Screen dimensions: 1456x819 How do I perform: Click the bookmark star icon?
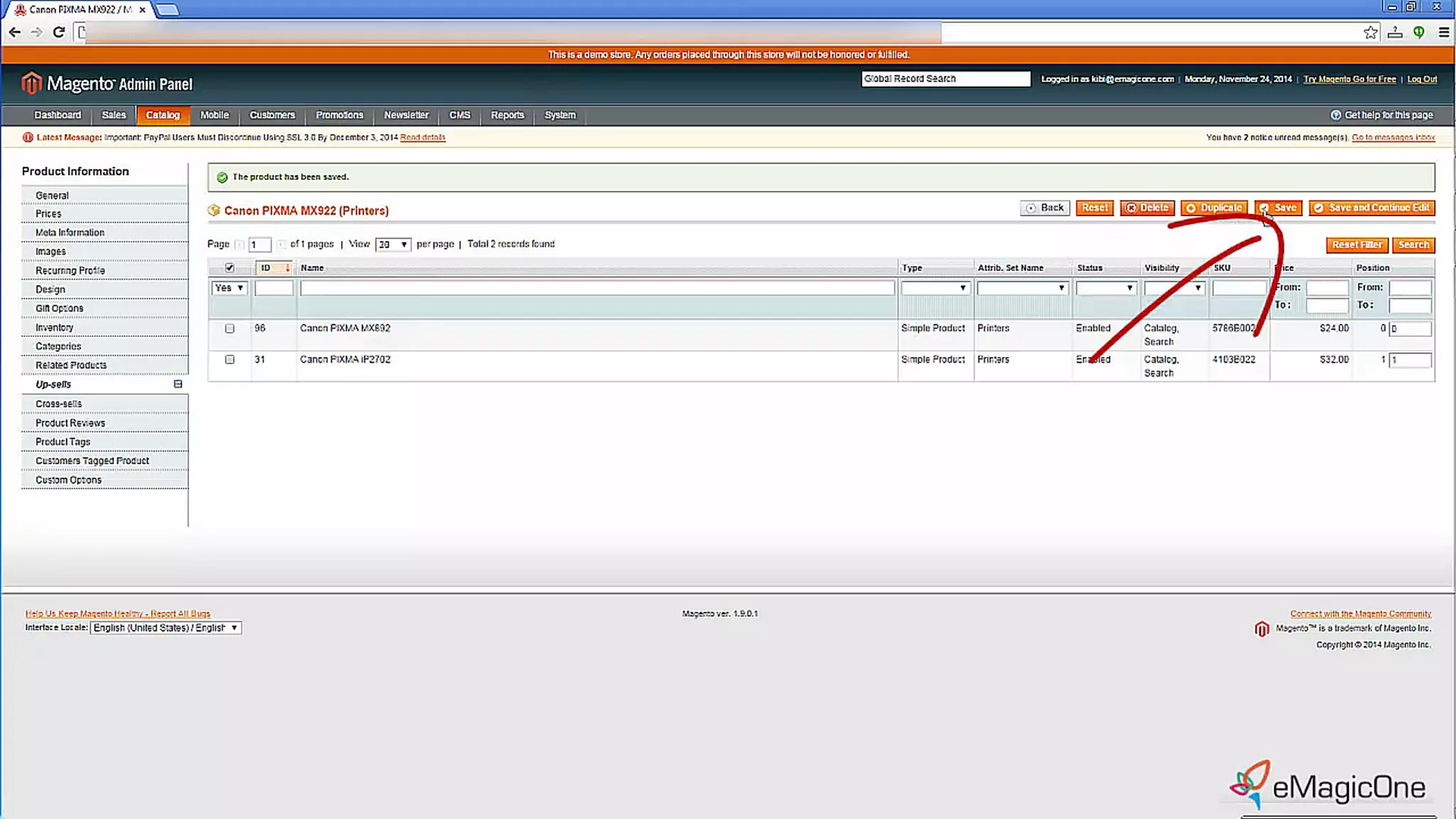[x=1370, y=32]
